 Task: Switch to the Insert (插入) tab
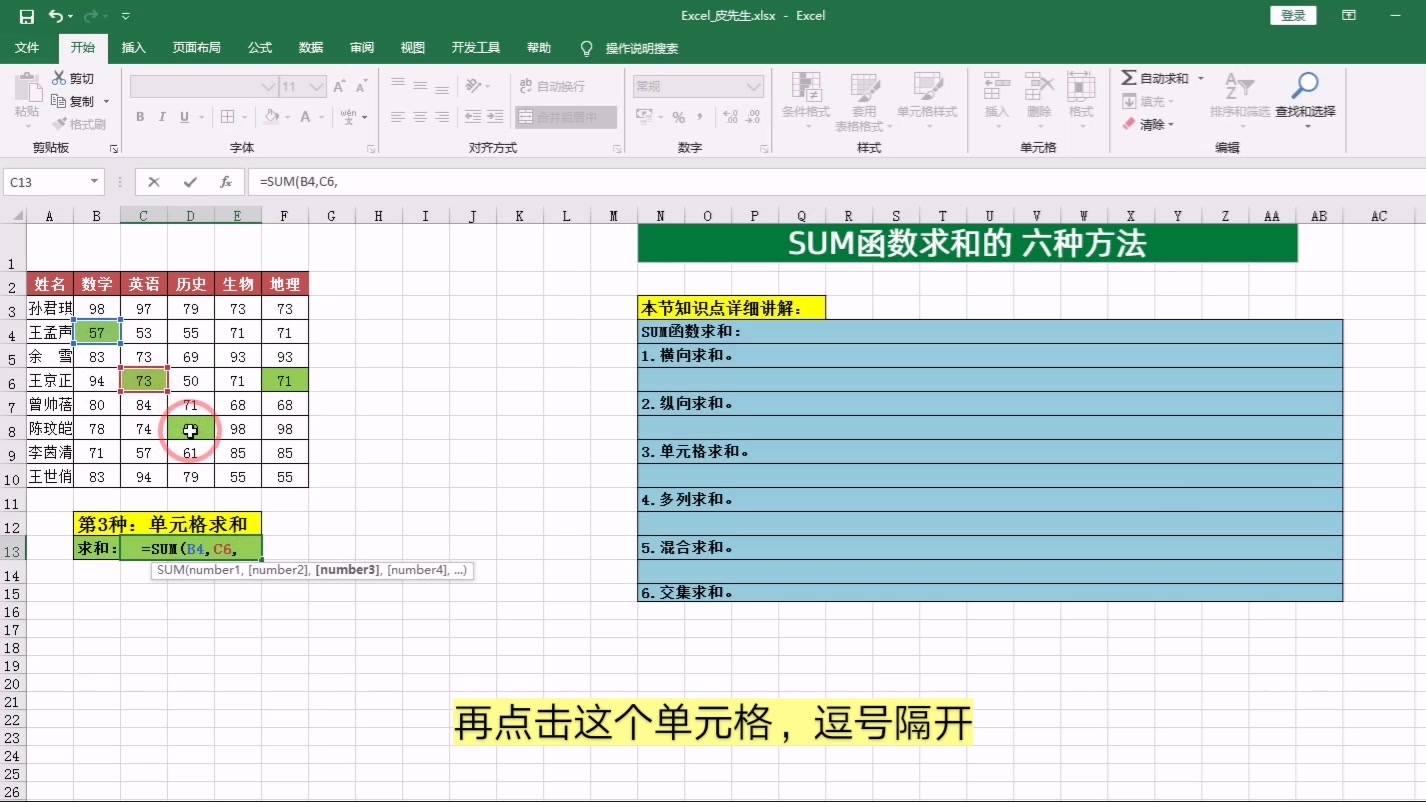[133, 48]
